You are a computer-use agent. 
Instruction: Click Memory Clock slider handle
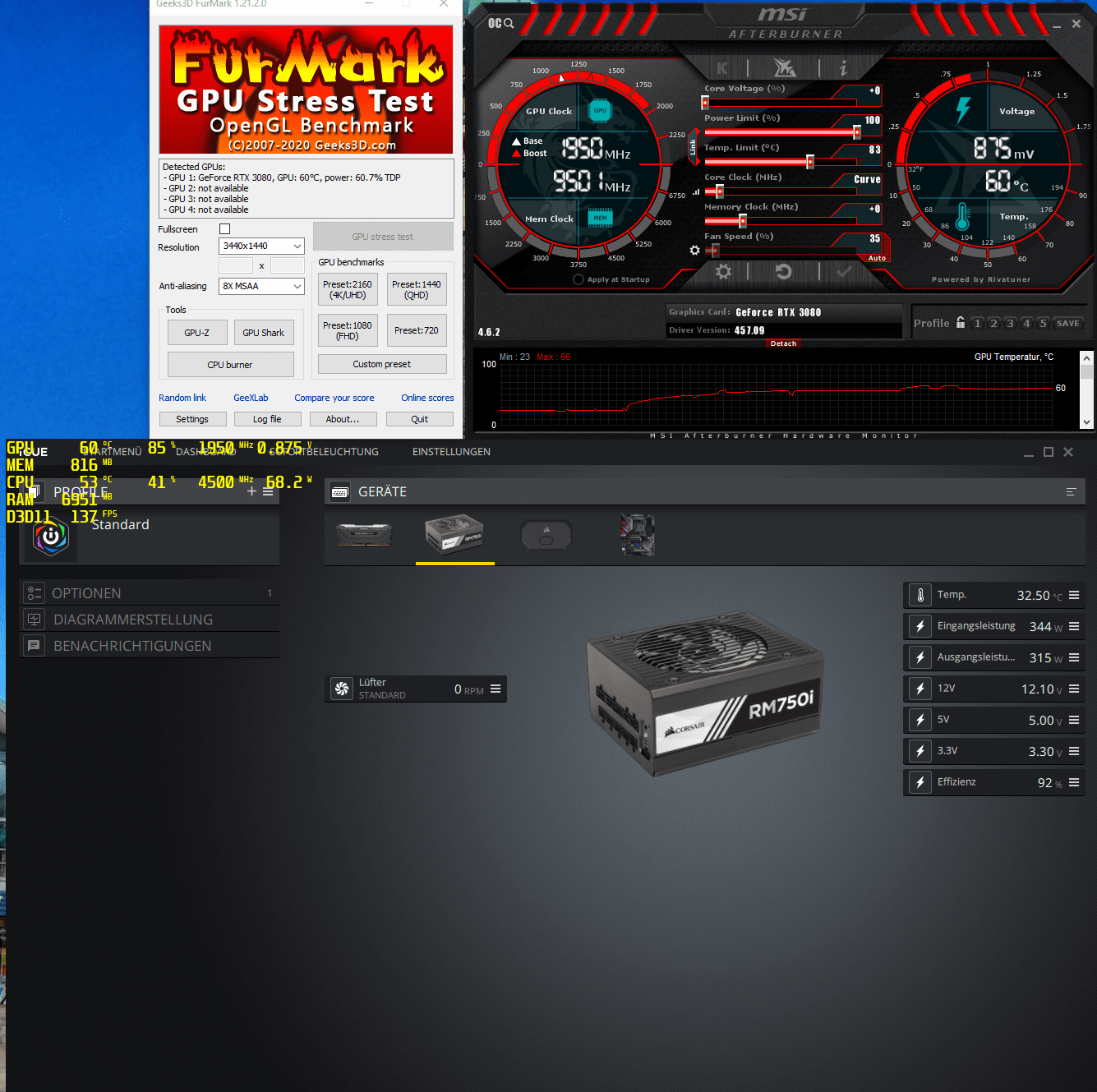tap(743, 221)
